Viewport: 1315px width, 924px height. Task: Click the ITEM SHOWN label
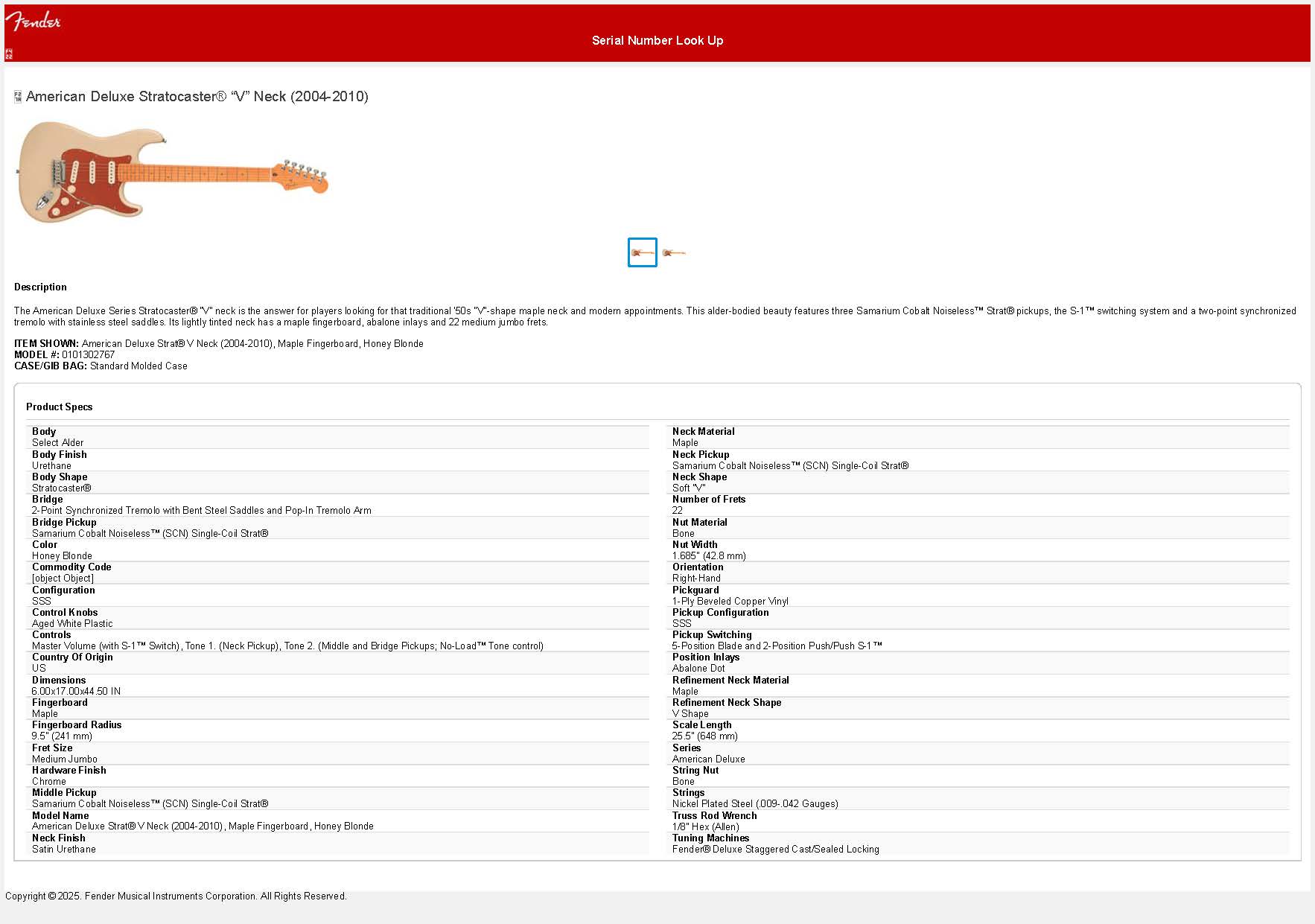pyautogui.click(x=46, y=343)
